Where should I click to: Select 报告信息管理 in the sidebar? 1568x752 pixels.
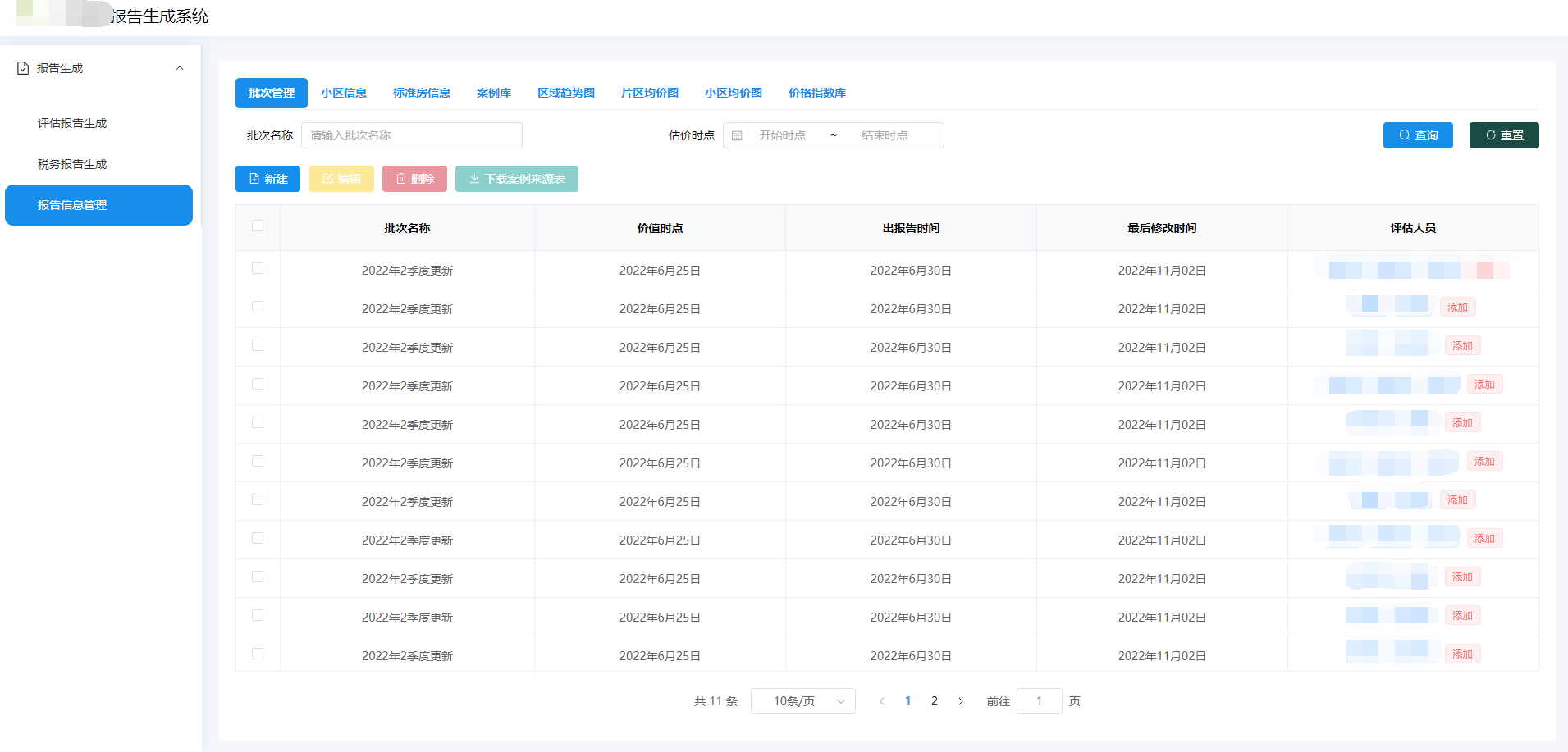point(98,205)
